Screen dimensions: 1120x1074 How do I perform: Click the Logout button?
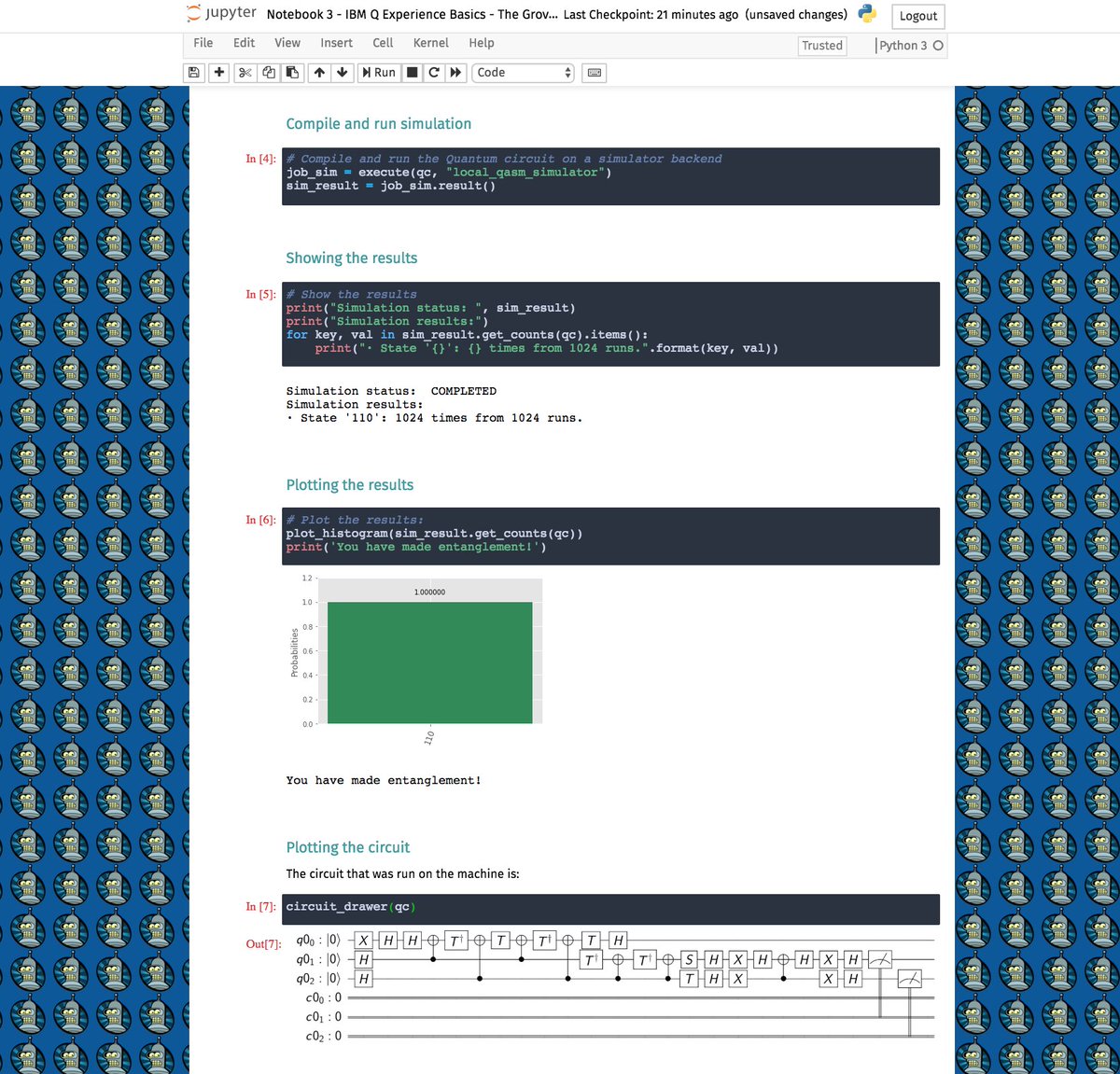[918, 16]
